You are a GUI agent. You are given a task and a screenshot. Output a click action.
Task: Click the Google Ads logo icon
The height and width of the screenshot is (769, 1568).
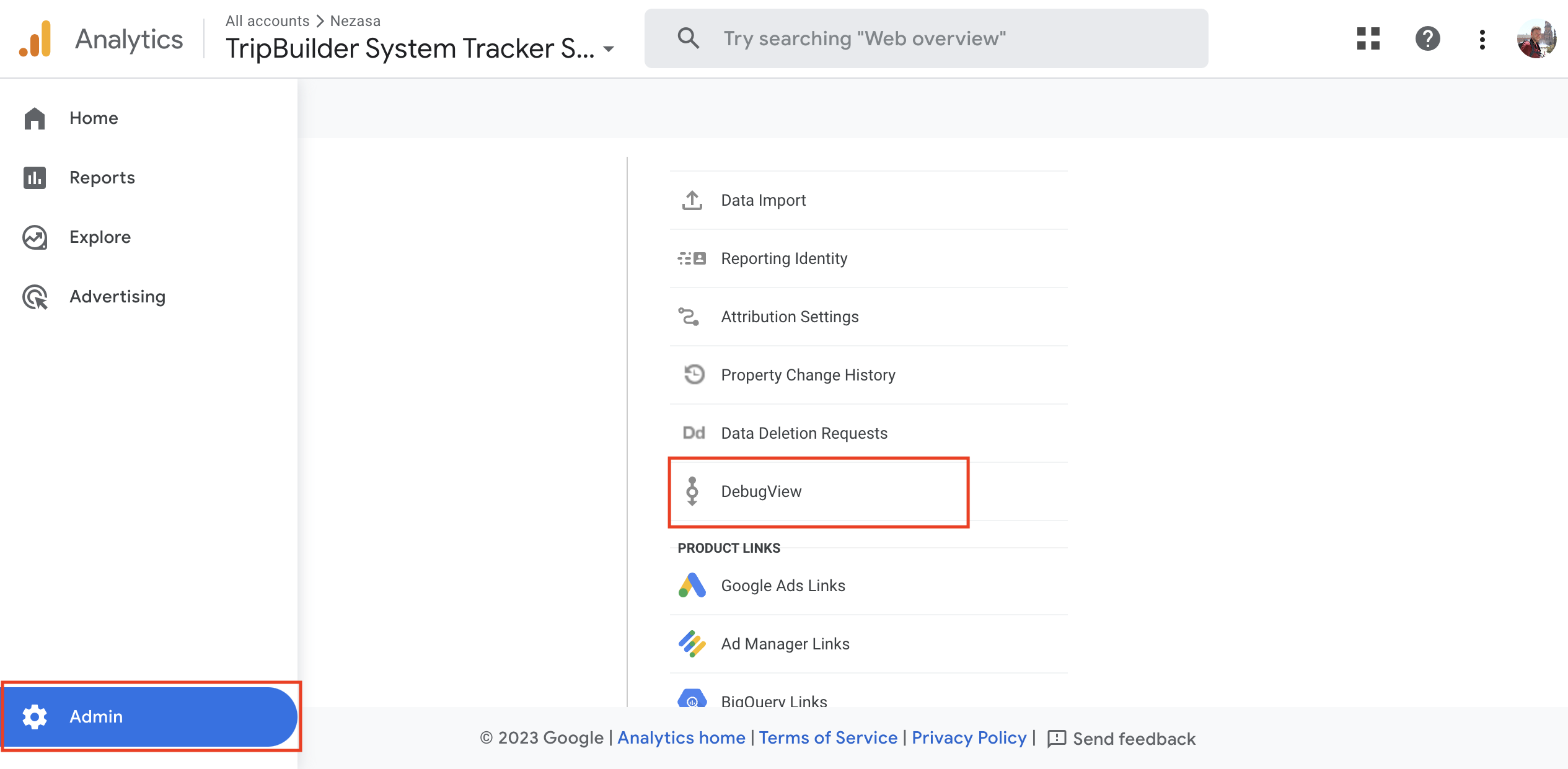(x=692, y=586)
